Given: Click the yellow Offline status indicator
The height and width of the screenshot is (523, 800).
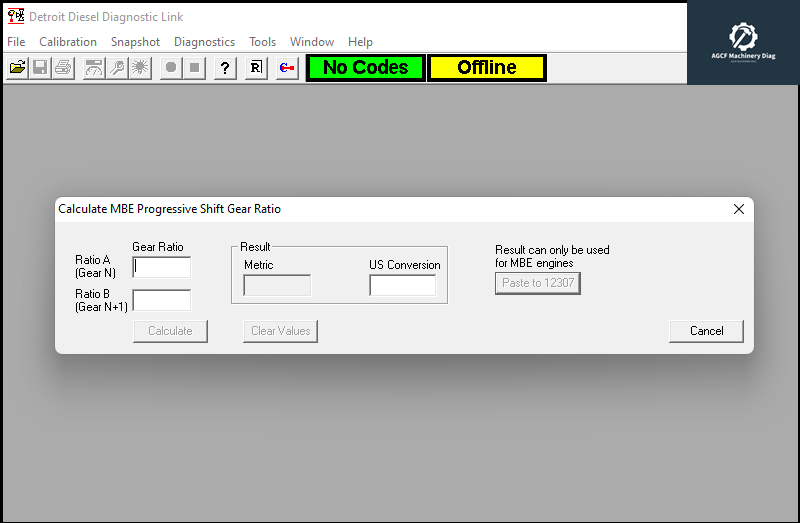Looking at the screenshot, I should [487, 68].
